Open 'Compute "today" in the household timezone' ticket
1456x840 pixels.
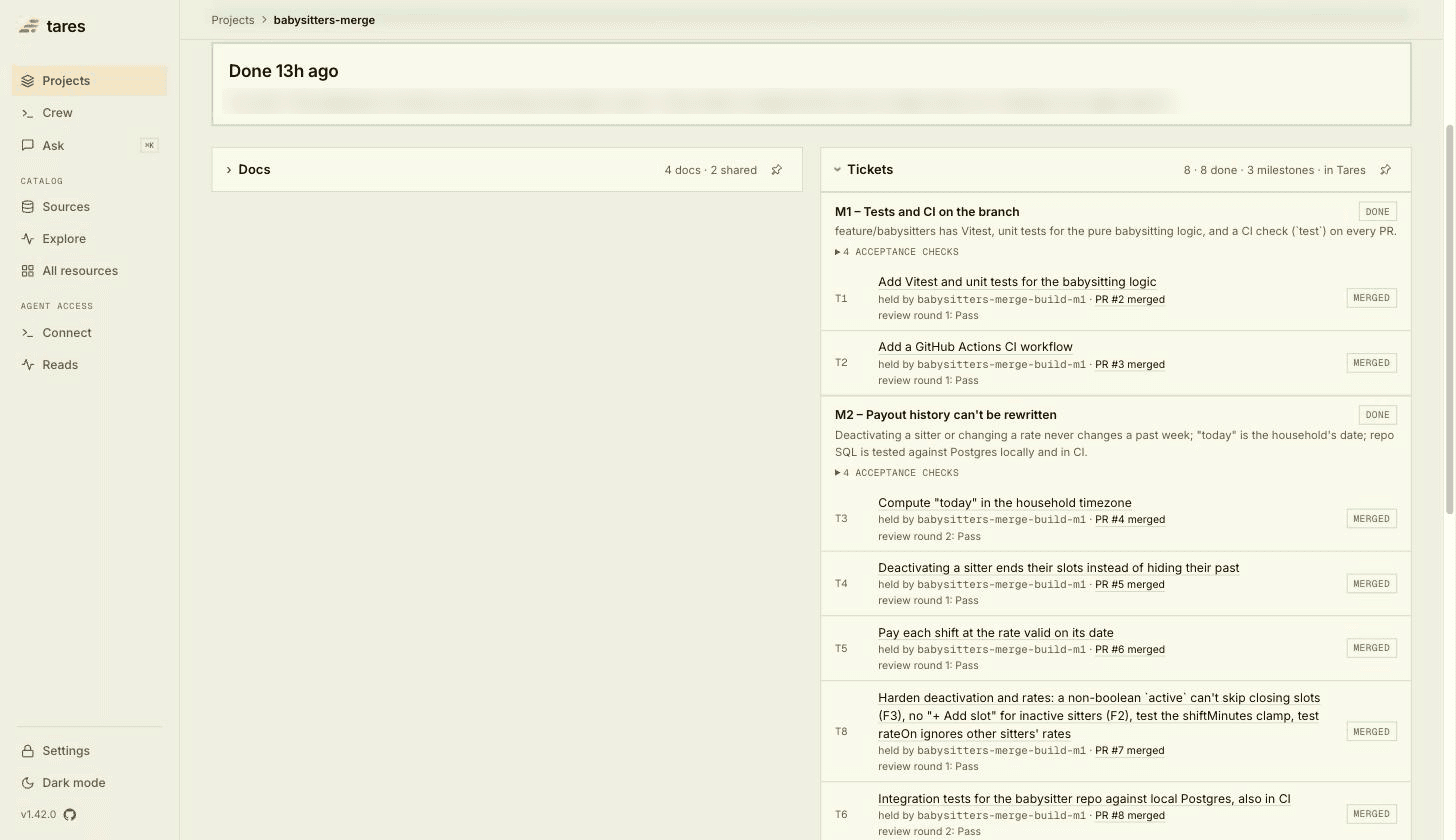pos(1005,503)
